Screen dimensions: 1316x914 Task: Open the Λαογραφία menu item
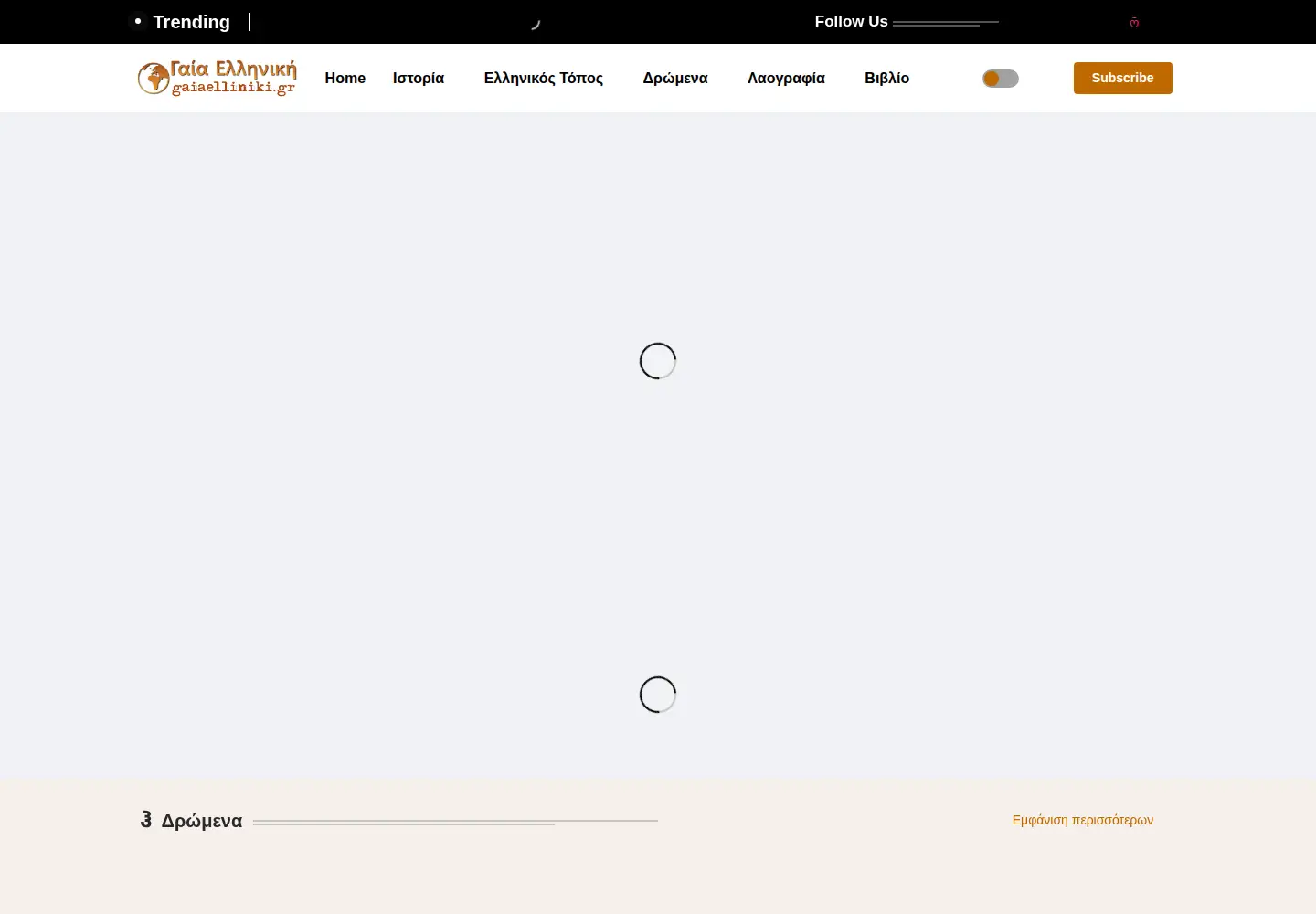tap(786, 79)
